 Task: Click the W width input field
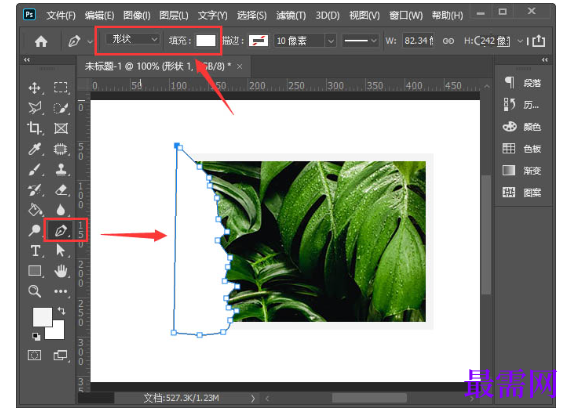coord(418,40)
